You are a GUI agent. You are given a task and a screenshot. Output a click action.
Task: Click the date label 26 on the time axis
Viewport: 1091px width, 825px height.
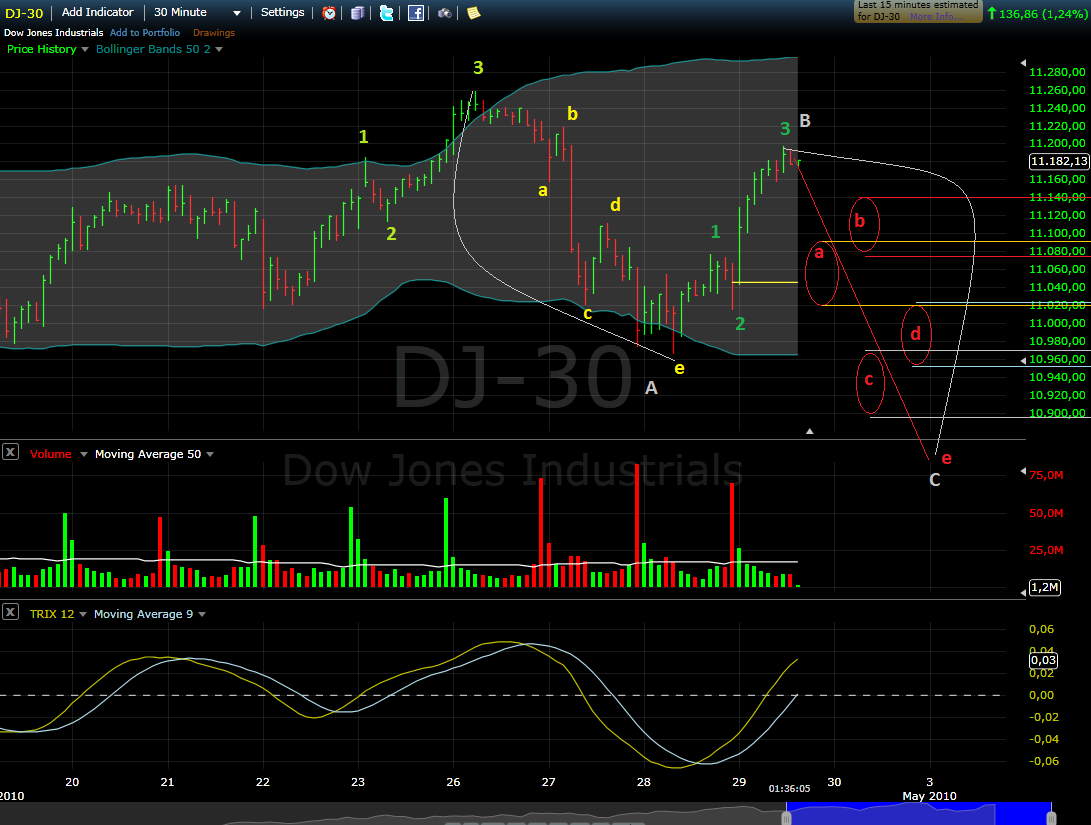click(453, 782)
